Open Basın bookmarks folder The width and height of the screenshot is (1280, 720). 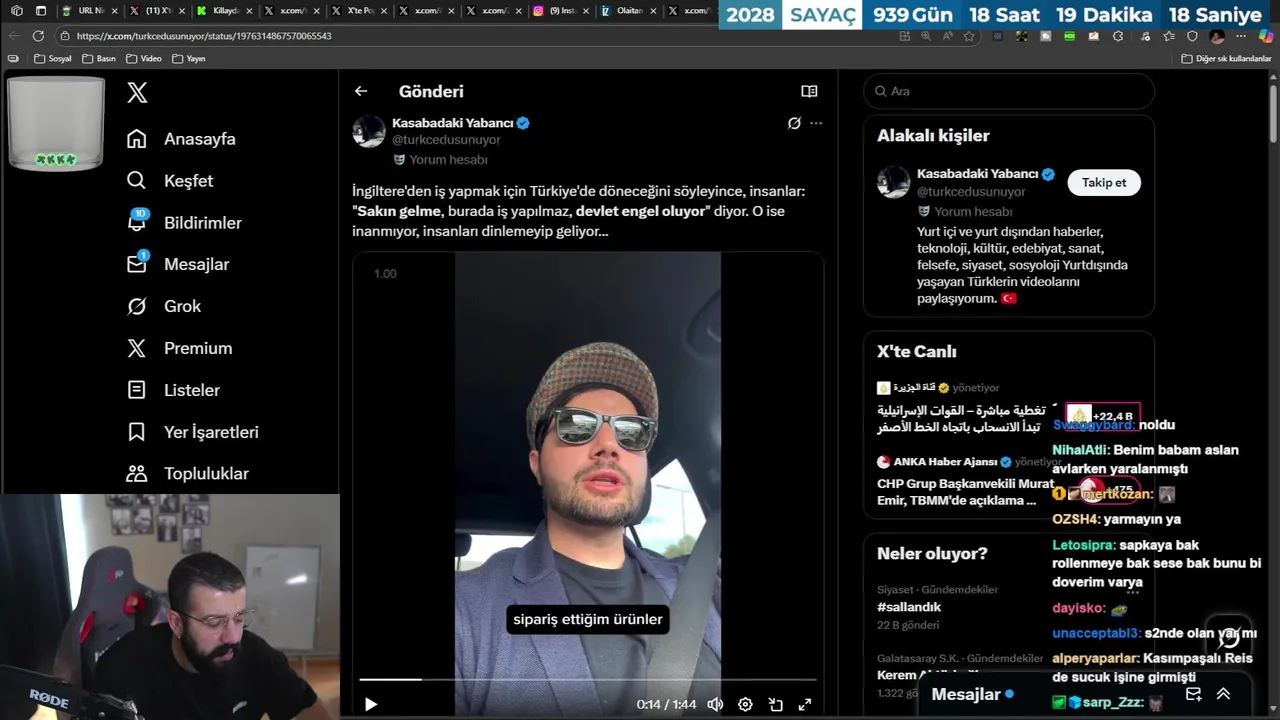(98, 58)
